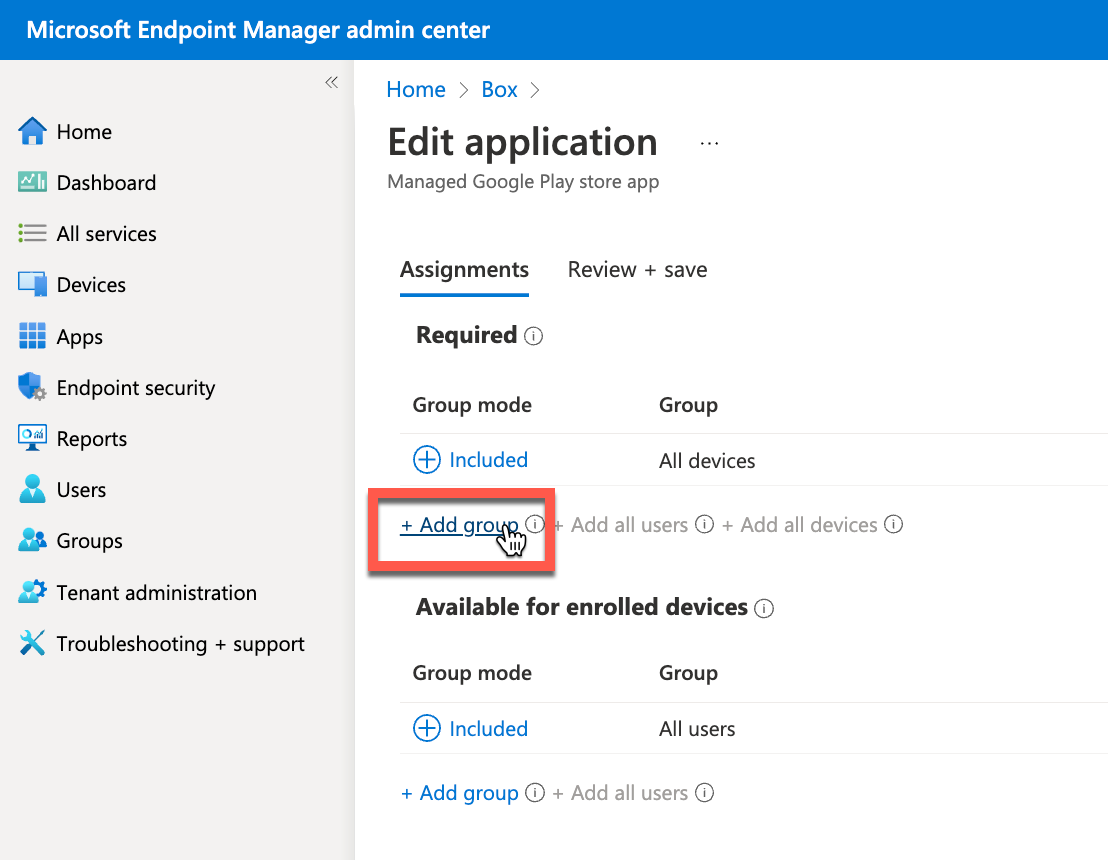Select the Users icon in the navigation

point(33,489)
